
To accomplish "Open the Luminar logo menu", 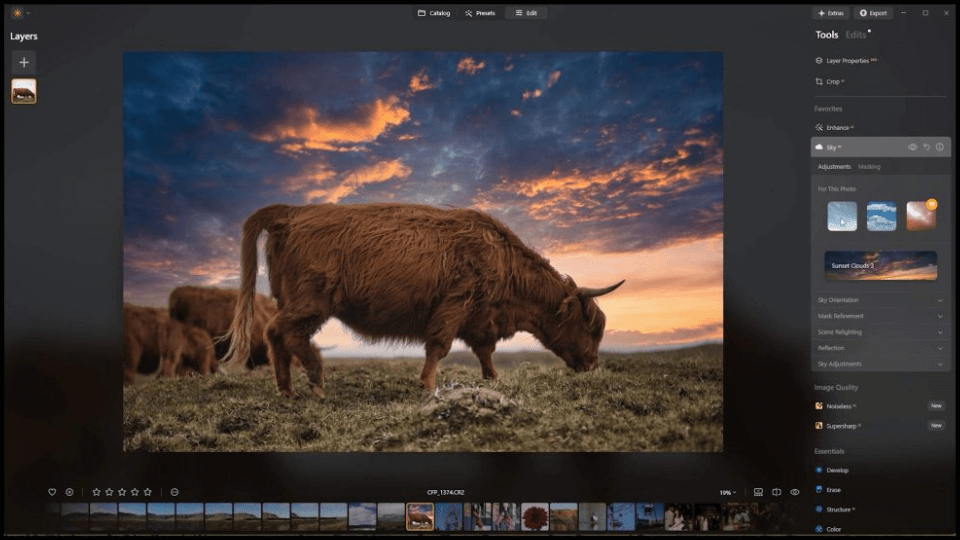I will point(18,13).
